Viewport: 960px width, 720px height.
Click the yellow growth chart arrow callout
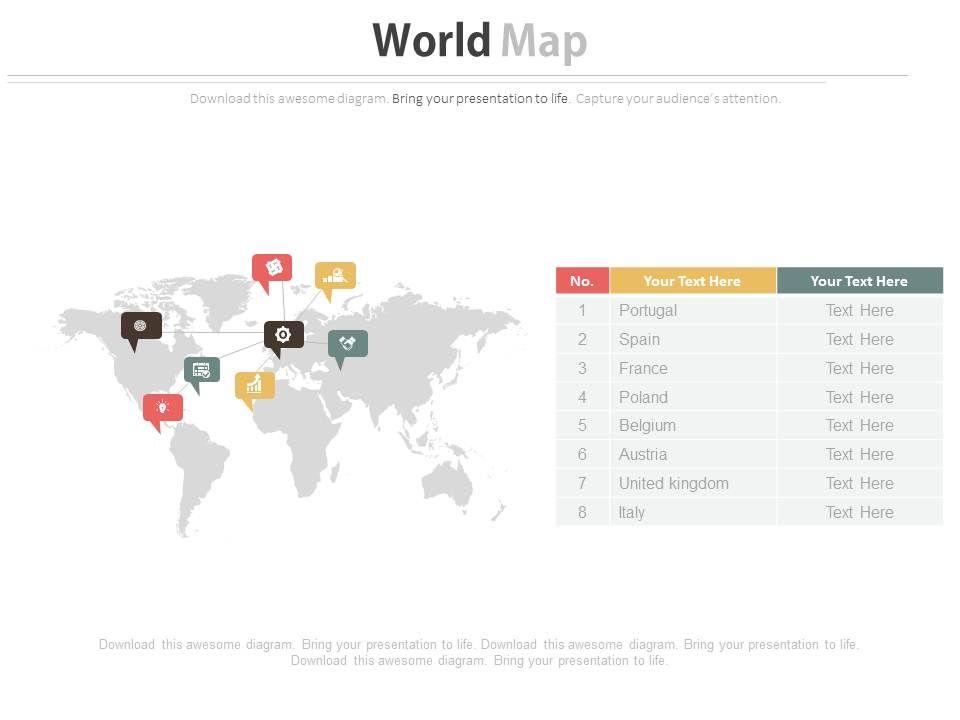tap(254, 385)
